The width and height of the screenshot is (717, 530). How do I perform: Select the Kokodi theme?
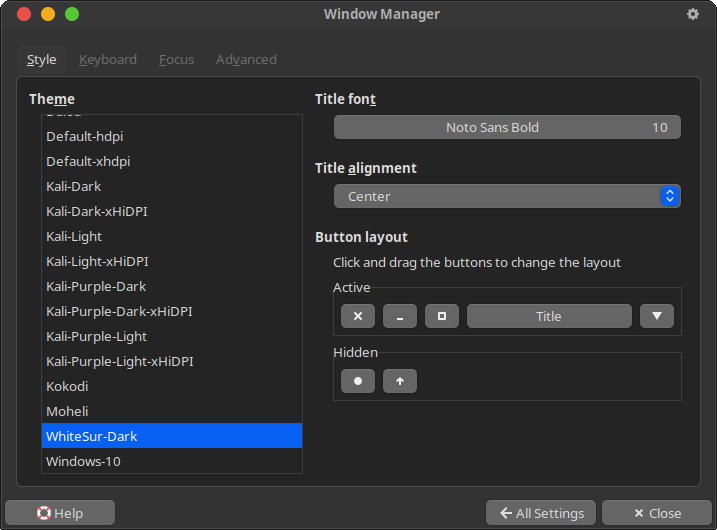tap(172, 386)
